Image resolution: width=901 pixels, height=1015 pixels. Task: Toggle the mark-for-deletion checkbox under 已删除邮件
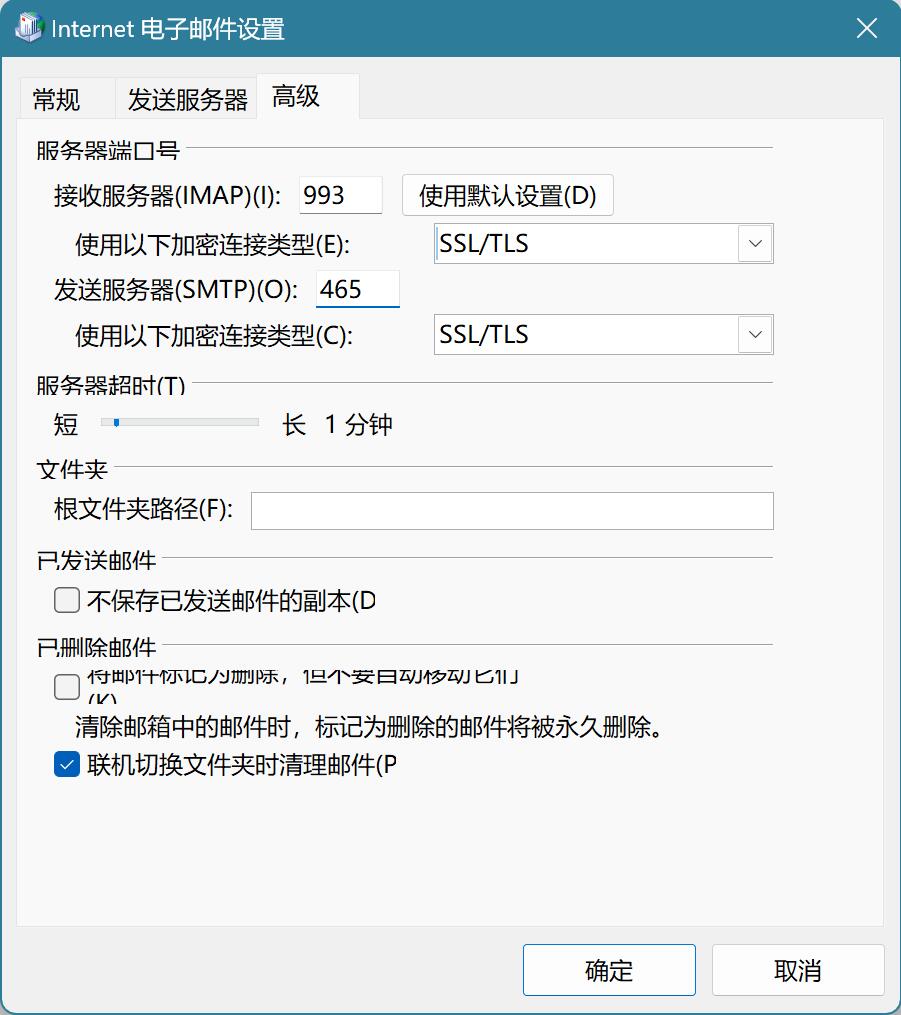click(67, 687)
